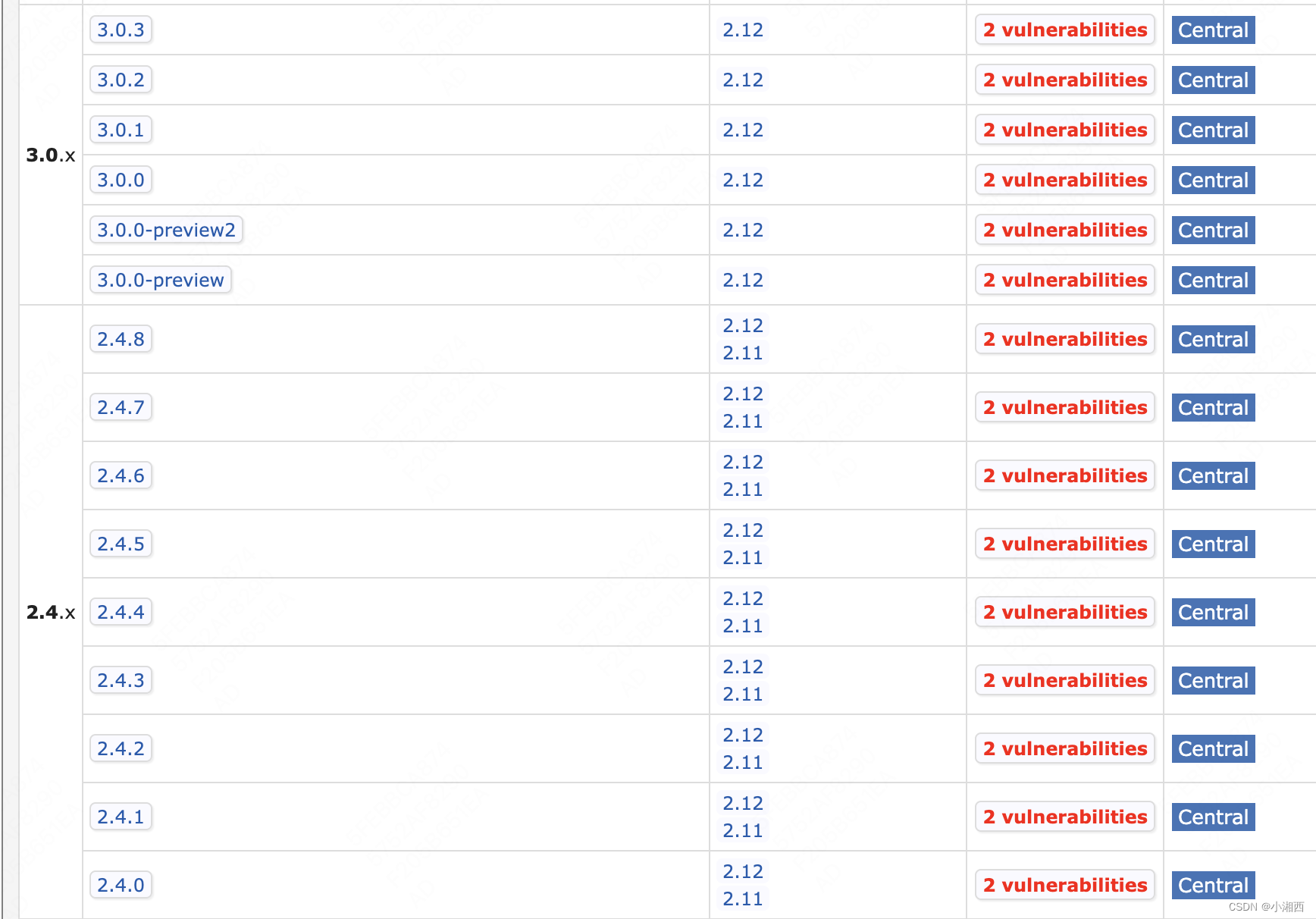This screenshot has height=919, width=1316.
Task: Open version 2.4.6 link
Action: point(121,475)
